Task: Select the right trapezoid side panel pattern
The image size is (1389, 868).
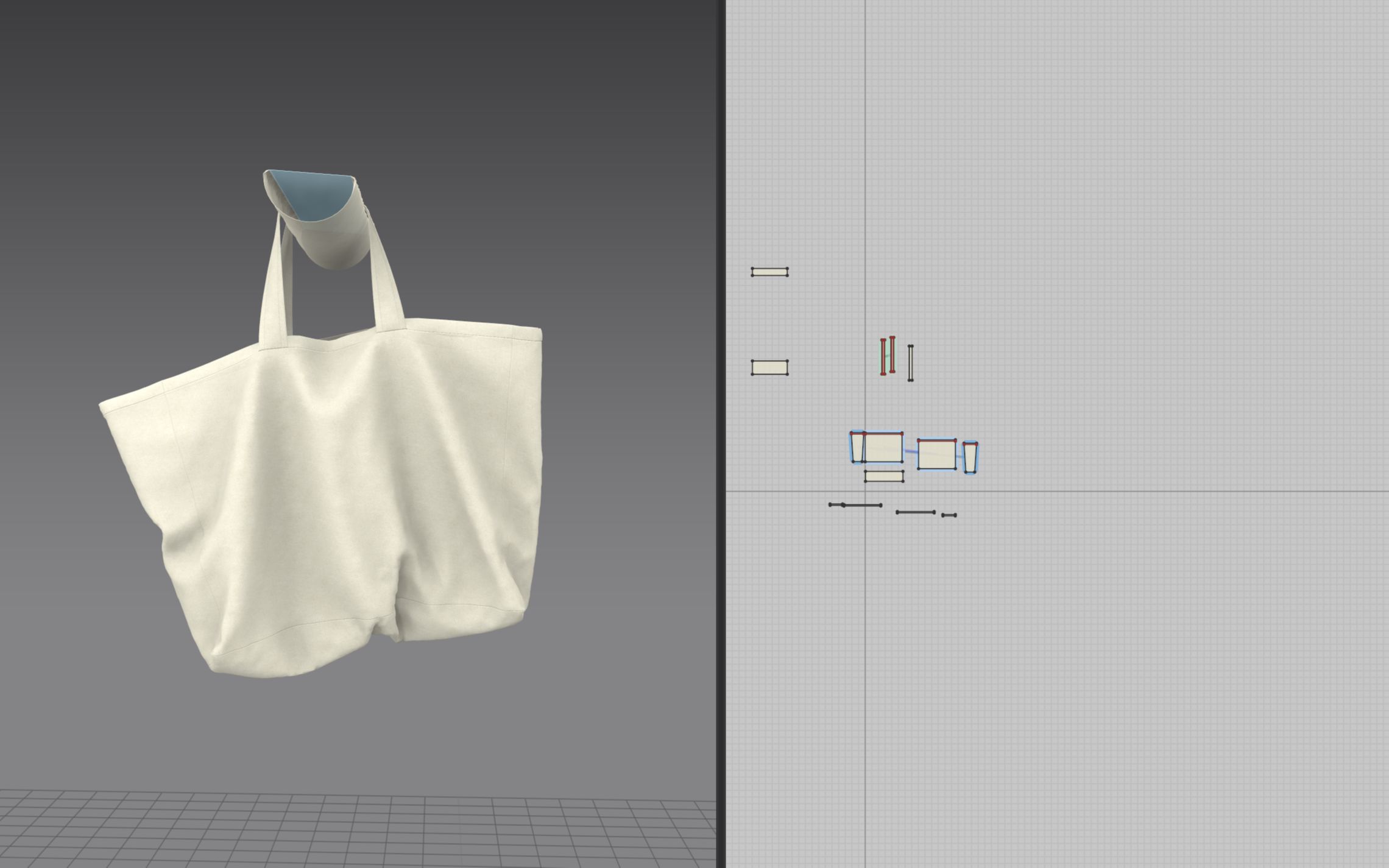Action: tap(970, 457)
